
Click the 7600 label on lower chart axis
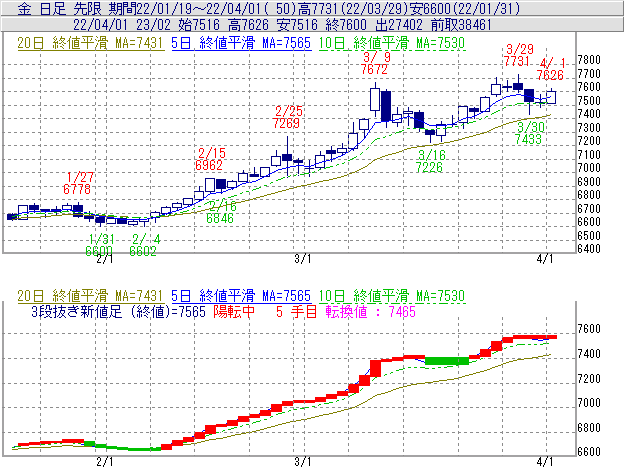point(589,329)
